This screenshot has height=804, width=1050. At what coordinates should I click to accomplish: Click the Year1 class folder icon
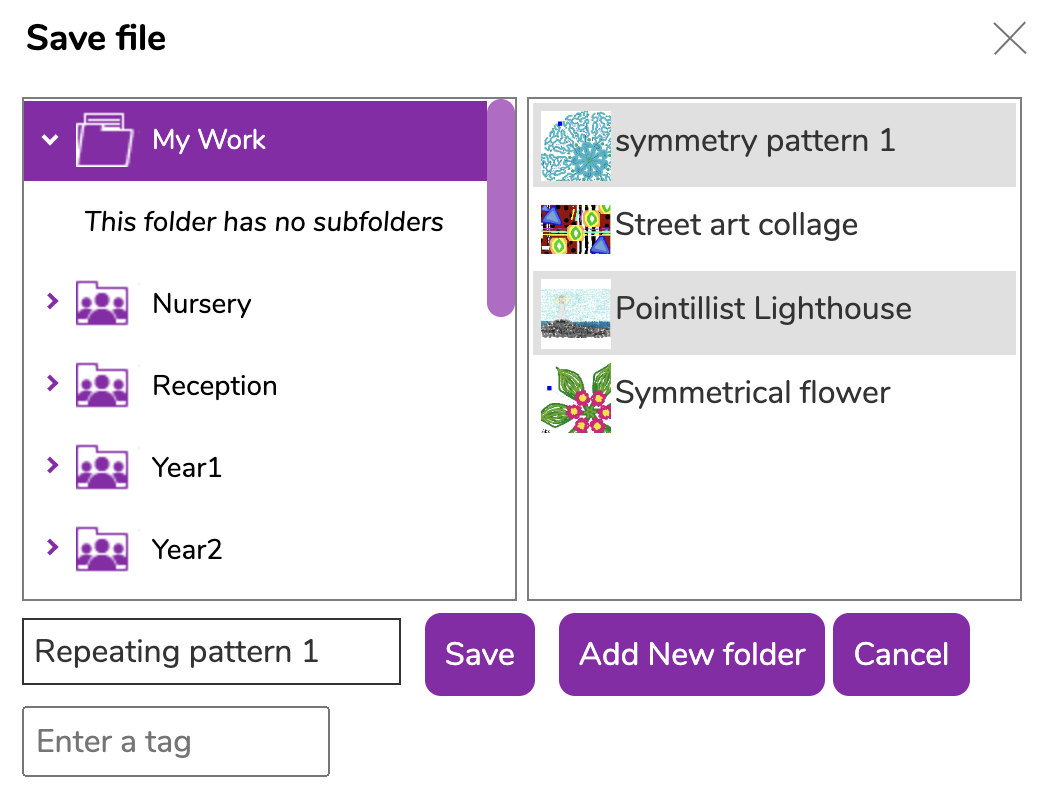[x=102, y=467]
